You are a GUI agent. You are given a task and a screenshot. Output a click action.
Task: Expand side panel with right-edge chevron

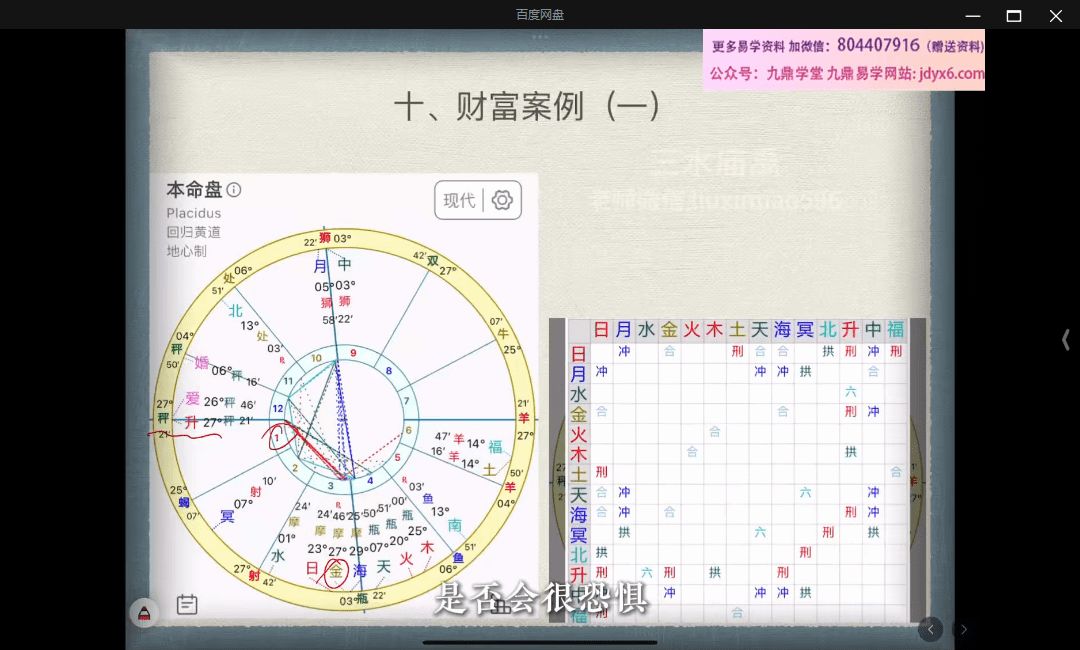(1066, 340)
